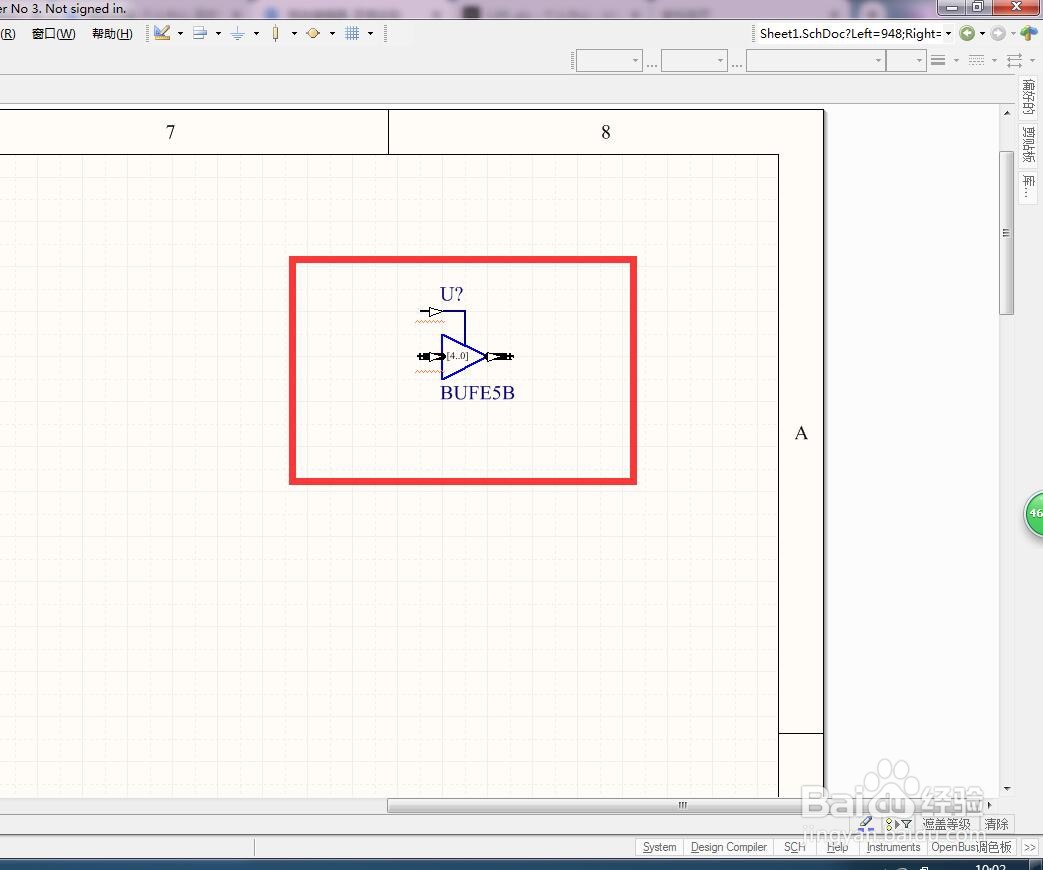The image size is (1043, 870).
Task: Expand the digital devices dropdown arrow
Action: [294, 33]
